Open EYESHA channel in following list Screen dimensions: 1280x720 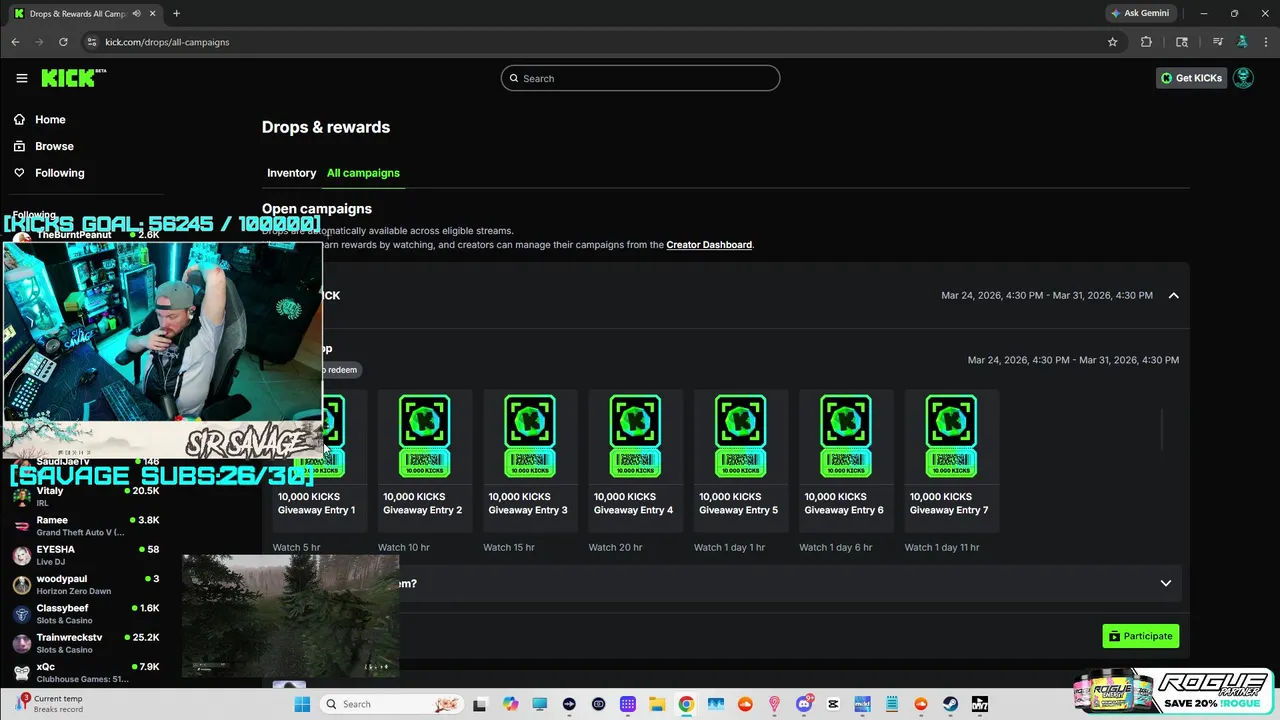[x=86, y=555]
